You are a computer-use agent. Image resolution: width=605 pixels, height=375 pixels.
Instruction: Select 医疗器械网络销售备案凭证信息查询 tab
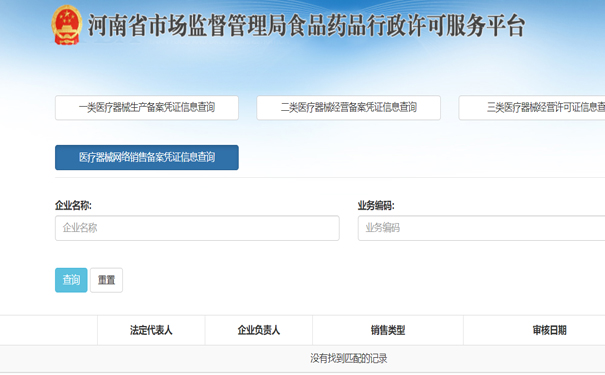(147, 157)
